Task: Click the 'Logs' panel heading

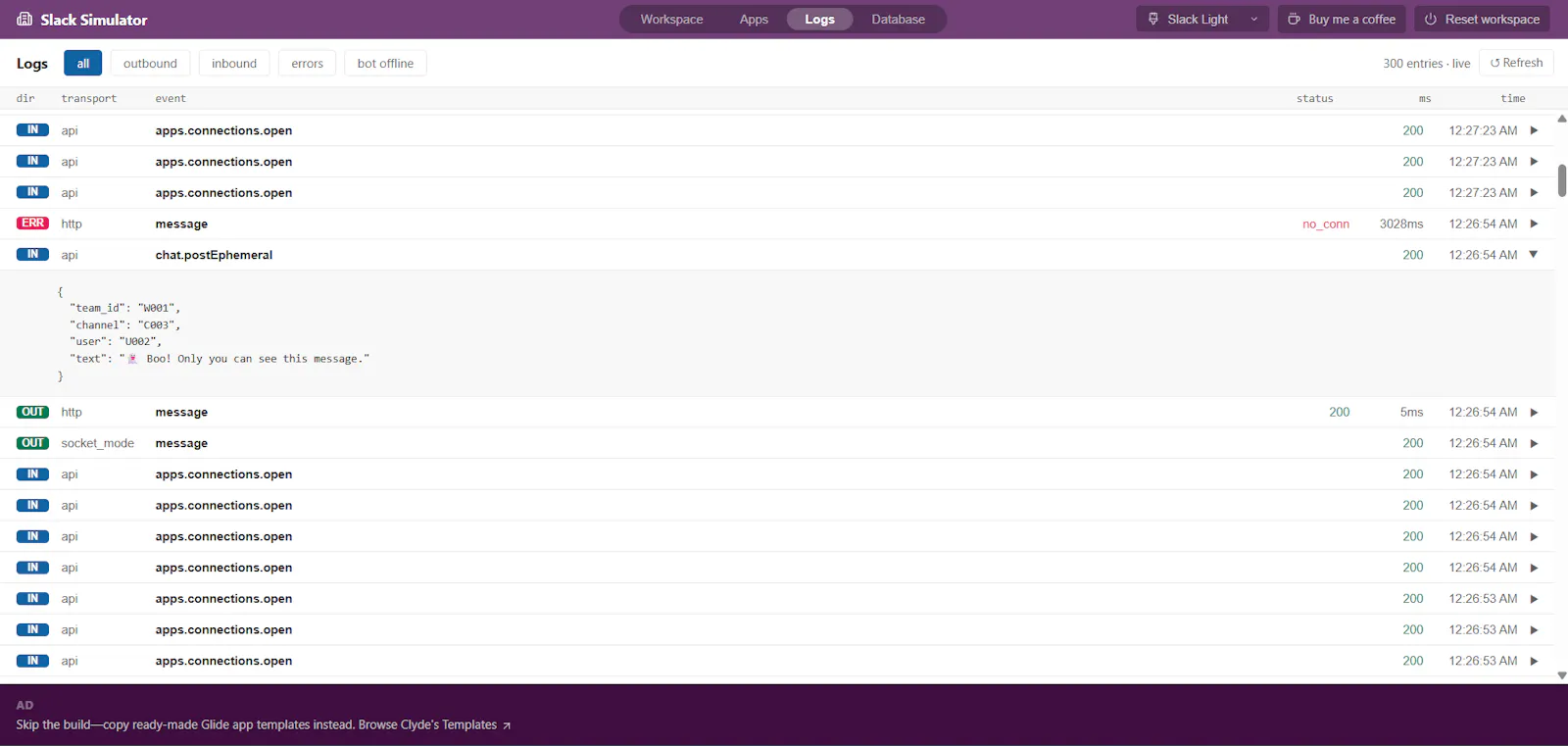Action: tap(32, 64)
